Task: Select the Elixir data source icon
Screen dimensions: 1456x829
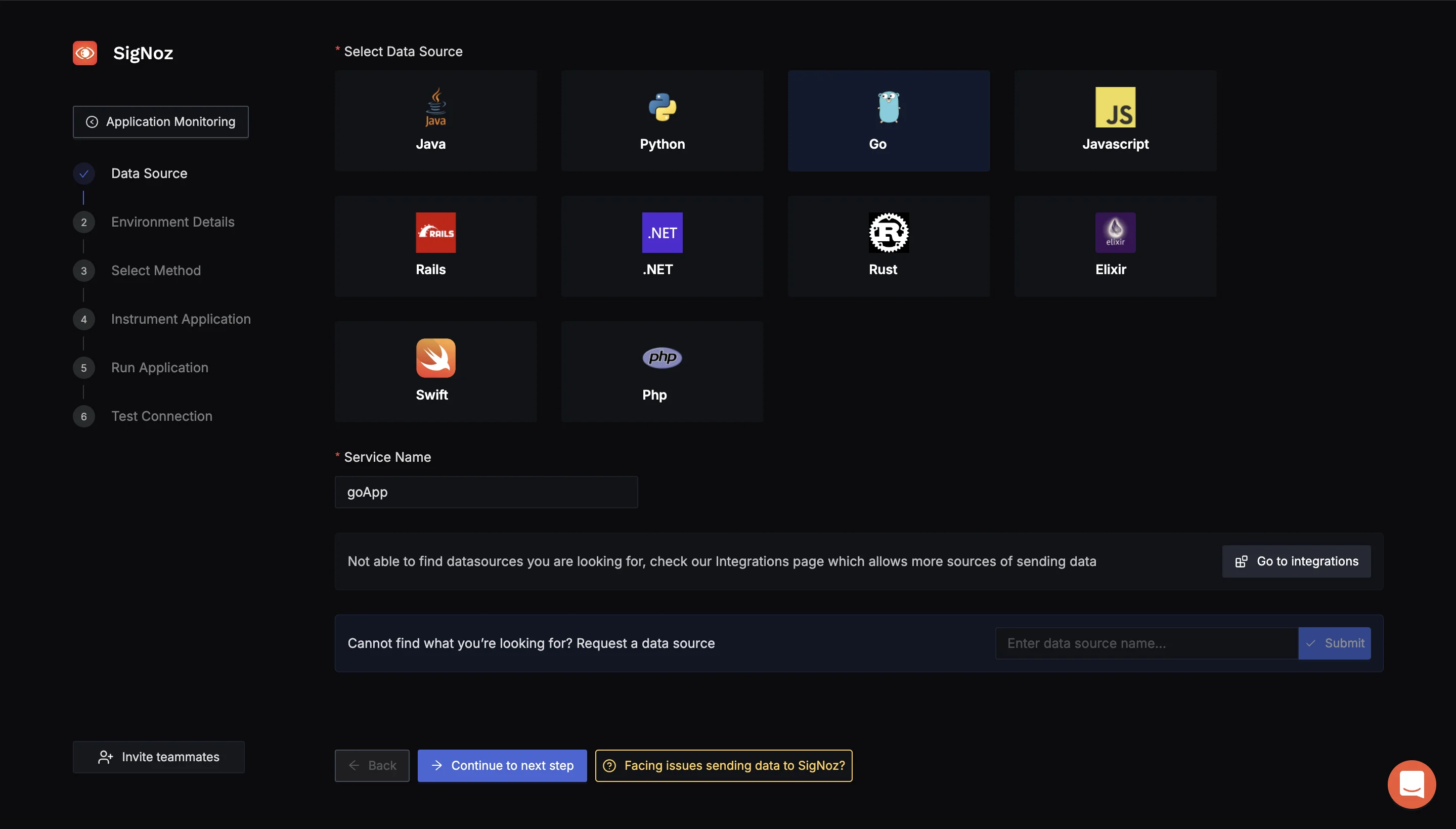Action: 1115,232
